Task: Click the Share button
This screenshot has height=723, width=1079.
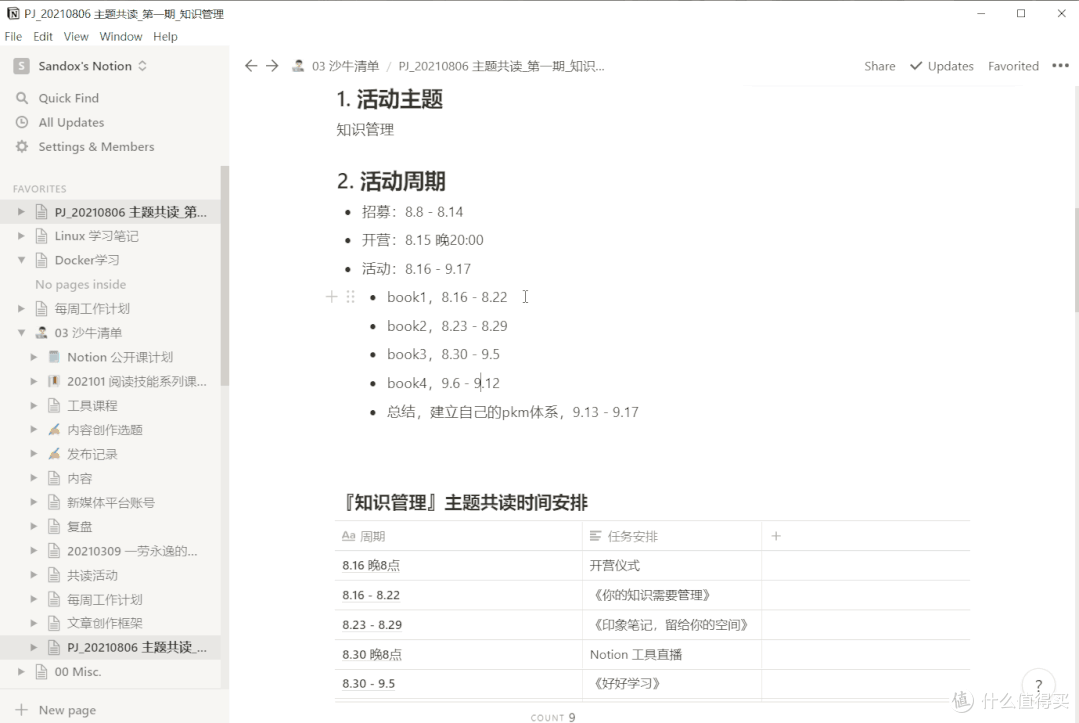Action: [879, 65]
